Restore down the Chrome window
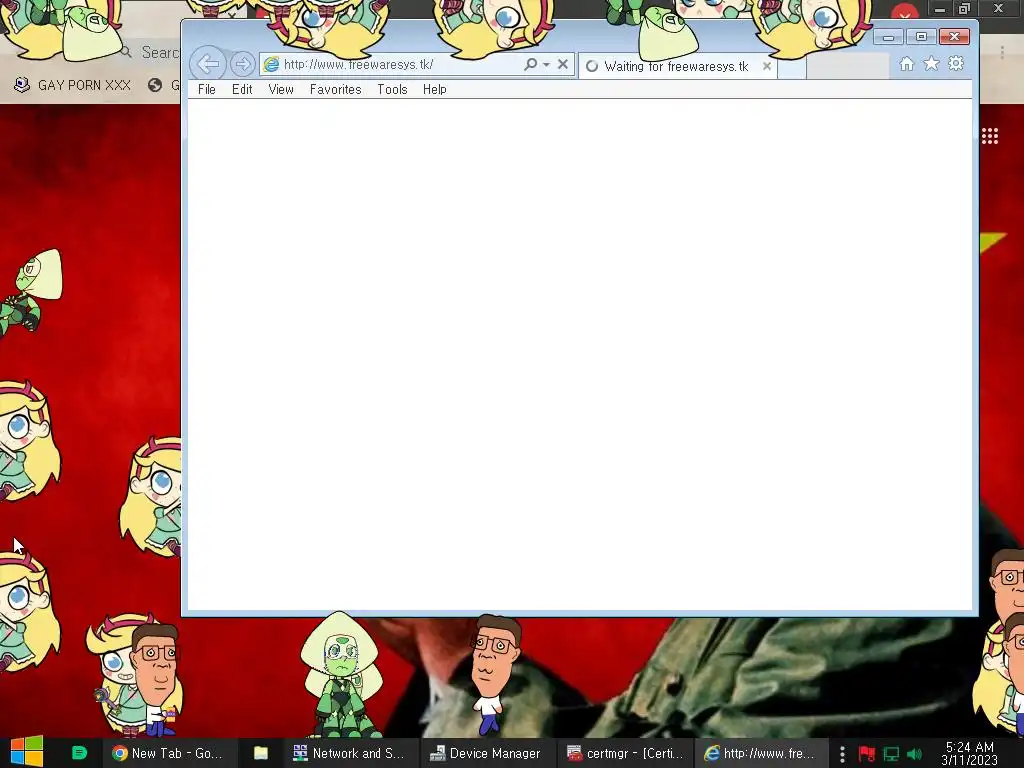Viewport: 1024px width, 768px height. coord(964,8)
